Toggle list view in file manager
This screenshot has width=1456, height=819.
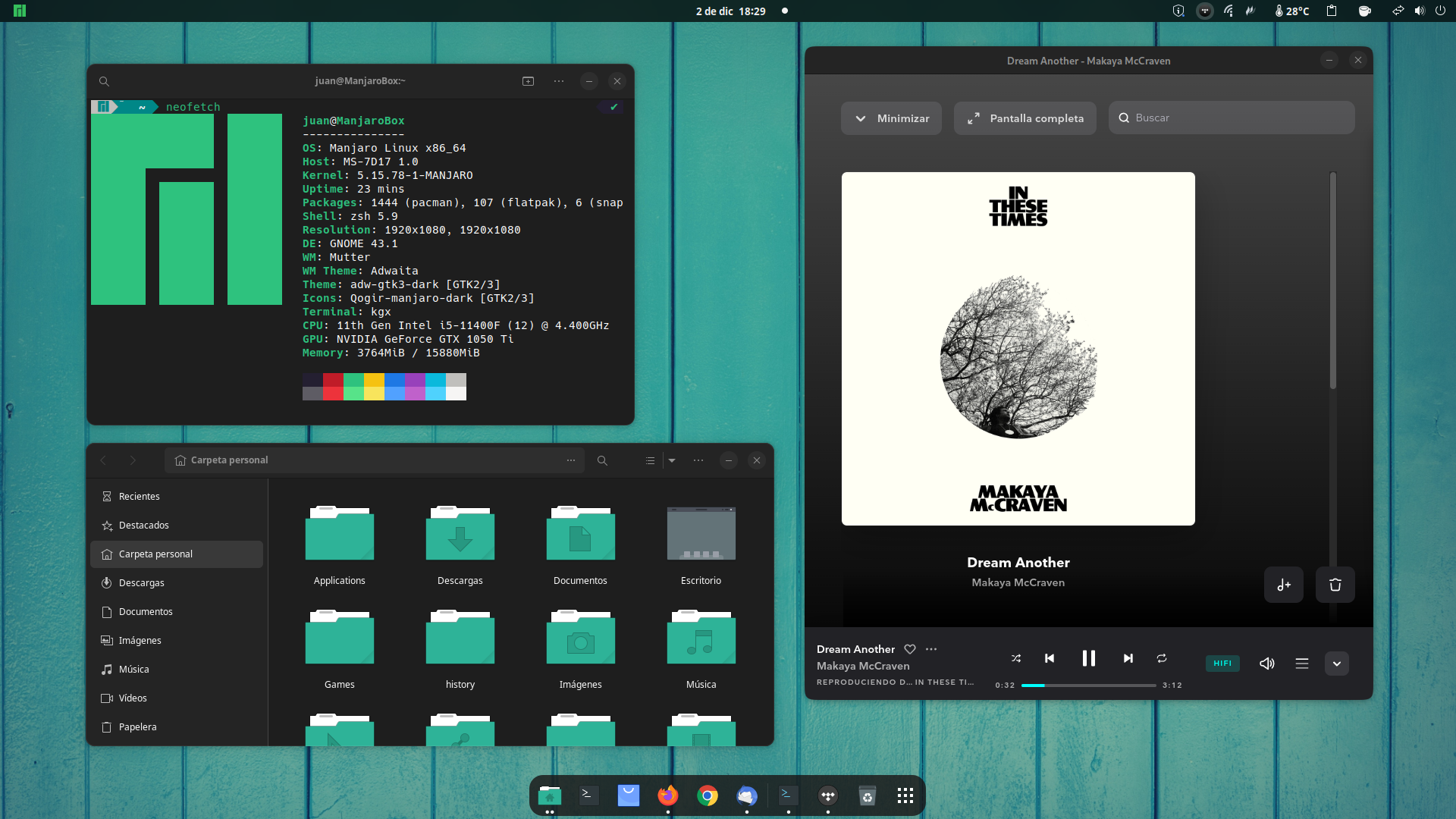coord(650,460)
